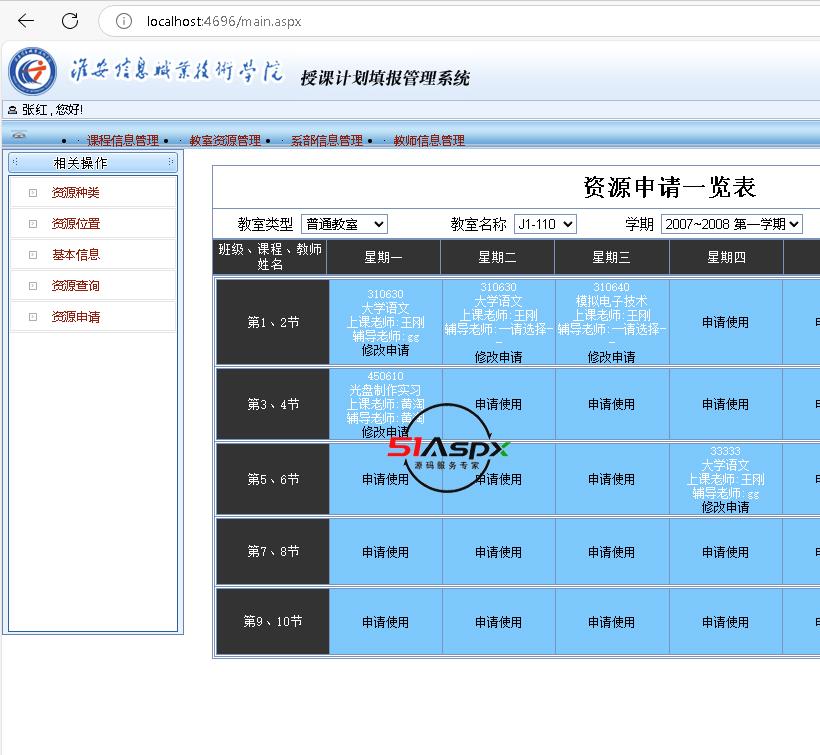Open the 教室资源管理 menu
Viewport: 820px width, 755px height.
(225, 140)
